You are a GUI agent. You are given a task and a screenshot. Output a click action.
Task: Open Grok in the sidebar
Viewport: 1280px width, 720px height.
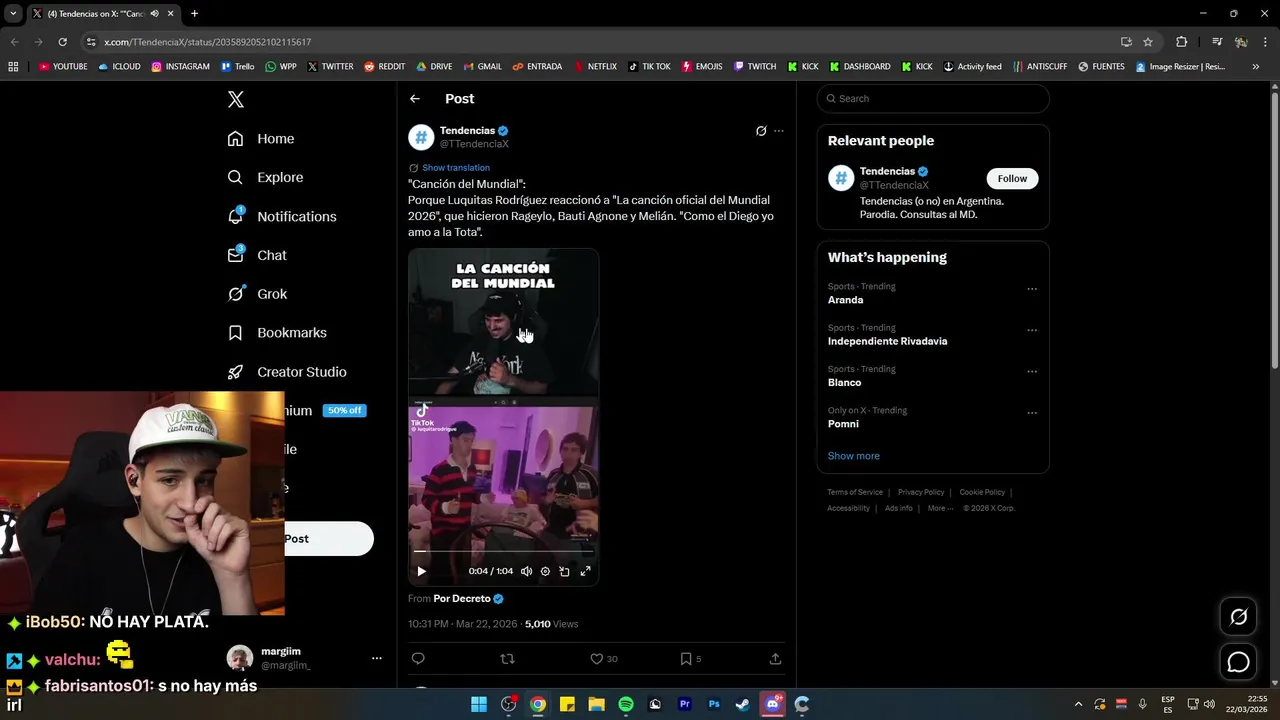coord(257,294)
